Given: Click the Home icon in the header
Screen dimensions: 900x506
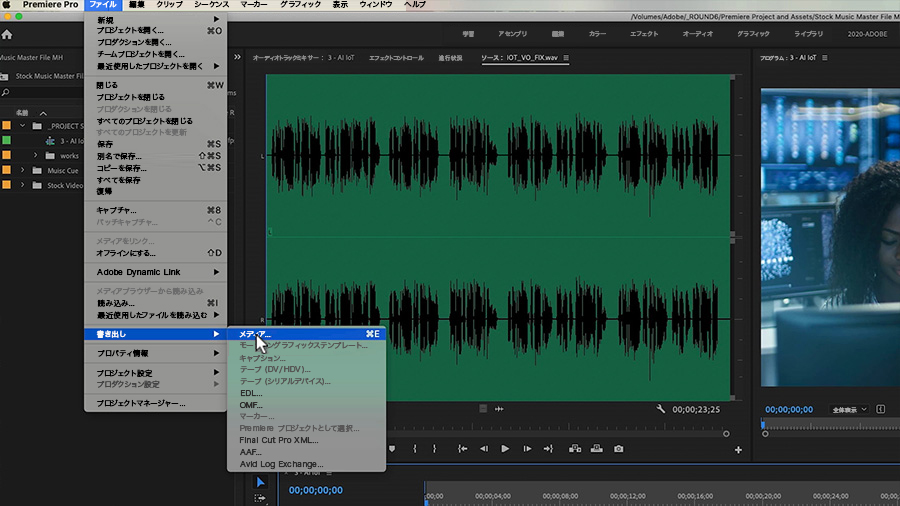Looking at the screenshot, I should 7,35.
